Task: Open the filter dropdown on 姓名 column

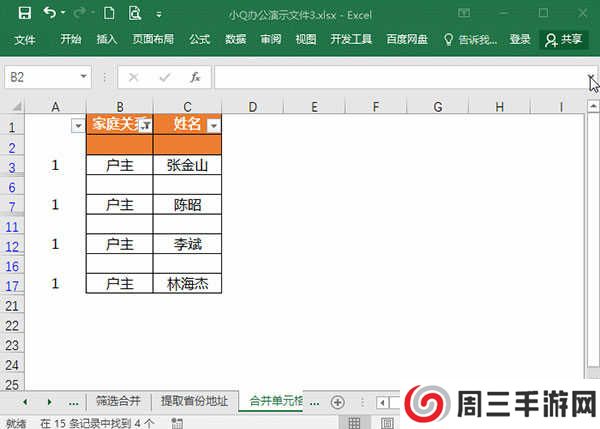Action: (x=212, y=125)
